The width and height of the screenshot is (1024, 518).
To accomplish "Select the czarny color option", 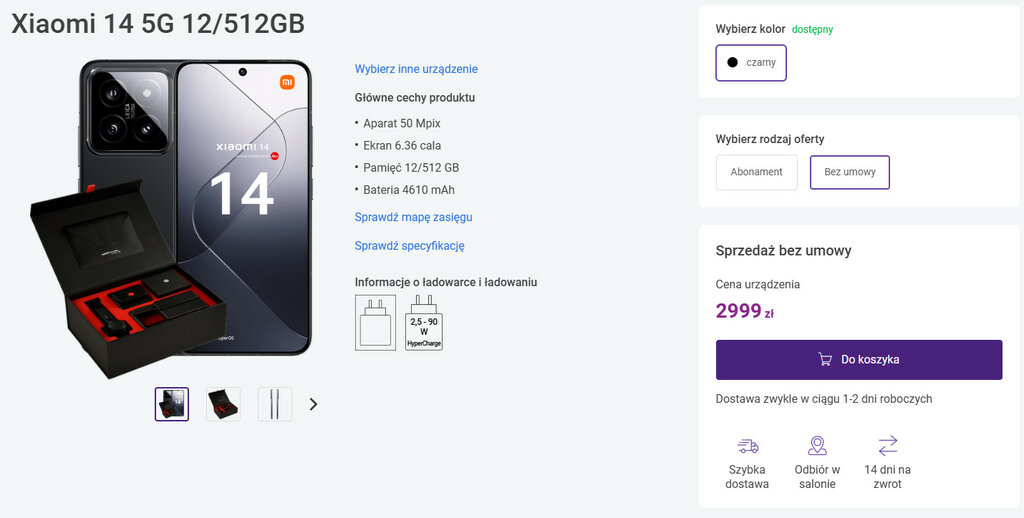I will click(x=751, y=63).
